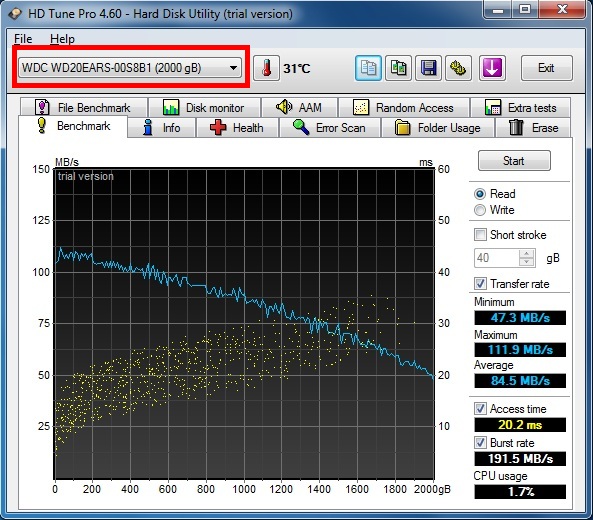Switch to the File Benchmark tab
This screenshot has width=593, height=520.
[x=83, y=107]
